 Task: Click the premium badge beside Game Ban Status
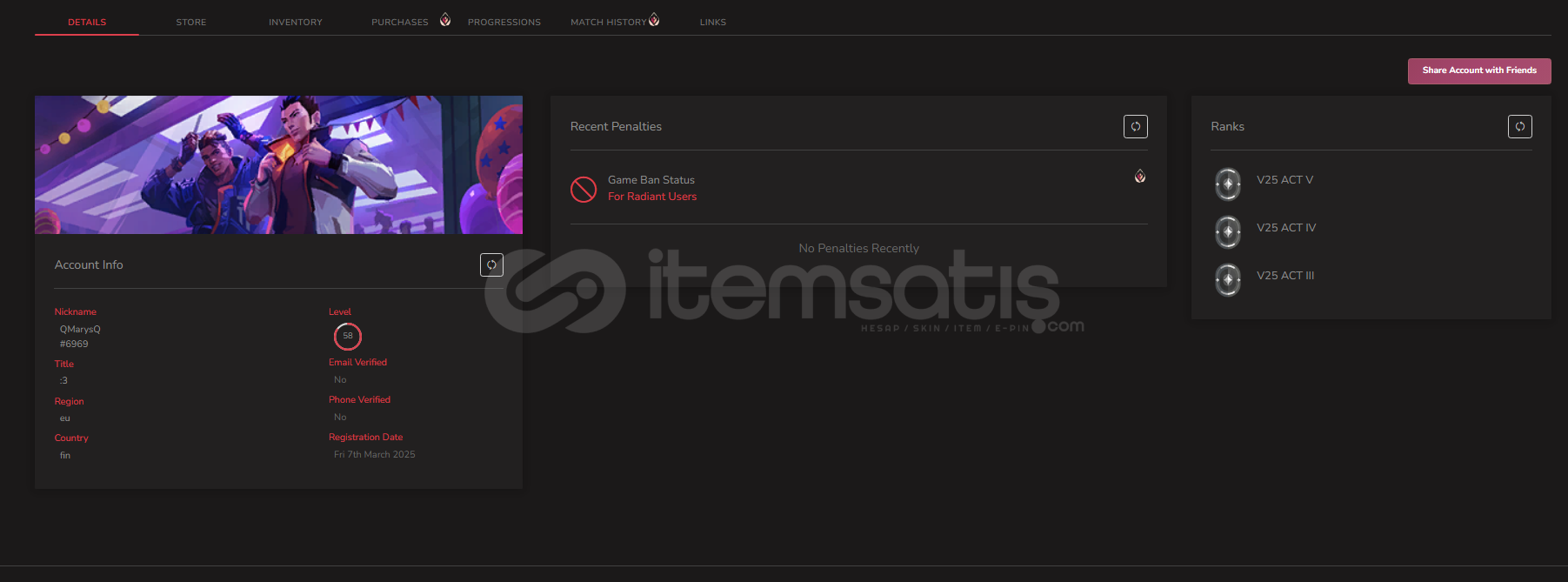[1139, 177]
